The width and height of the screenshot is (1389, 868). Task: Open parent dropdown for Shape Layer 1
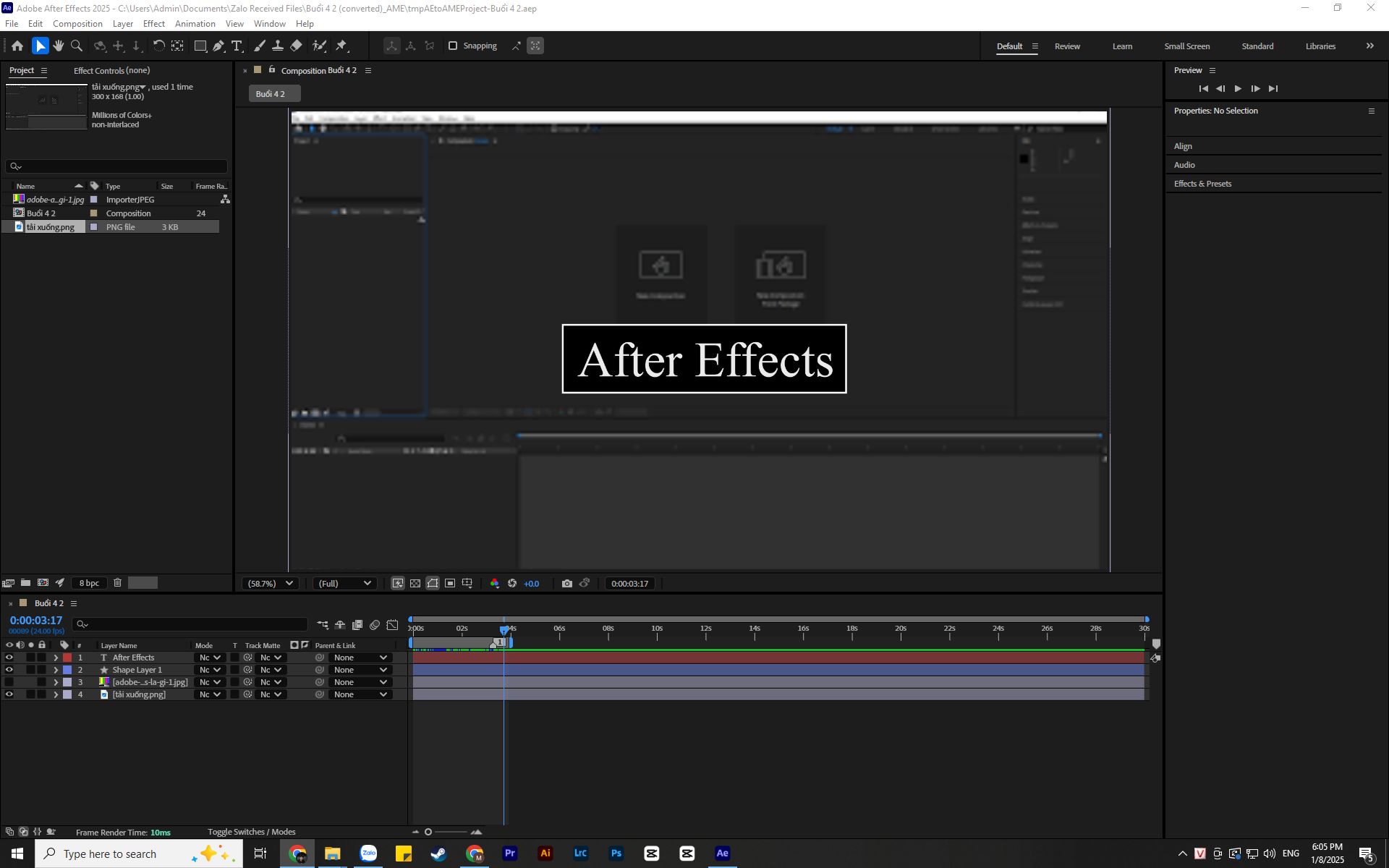coord(360,670)
